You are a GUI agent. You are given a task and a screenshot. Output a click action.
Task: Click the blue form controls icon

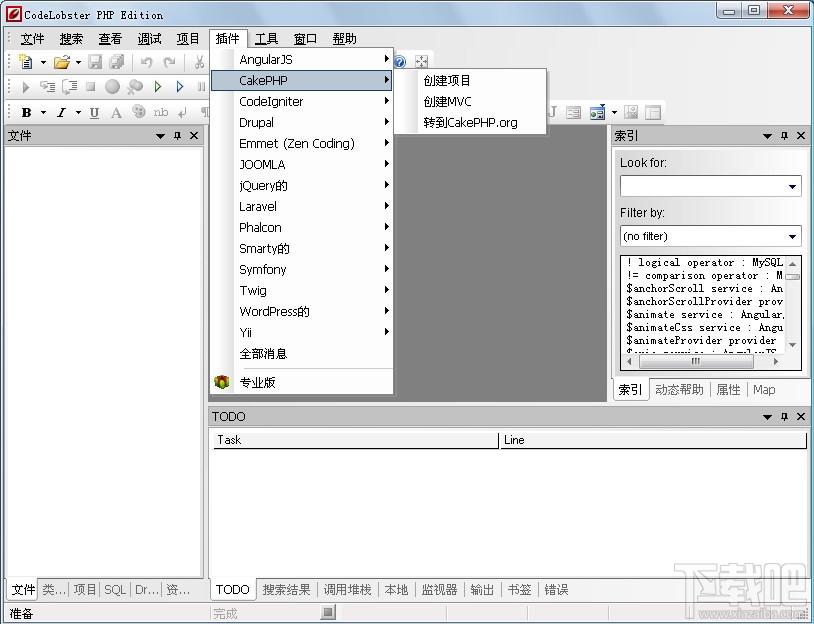[x=598, y=112]
